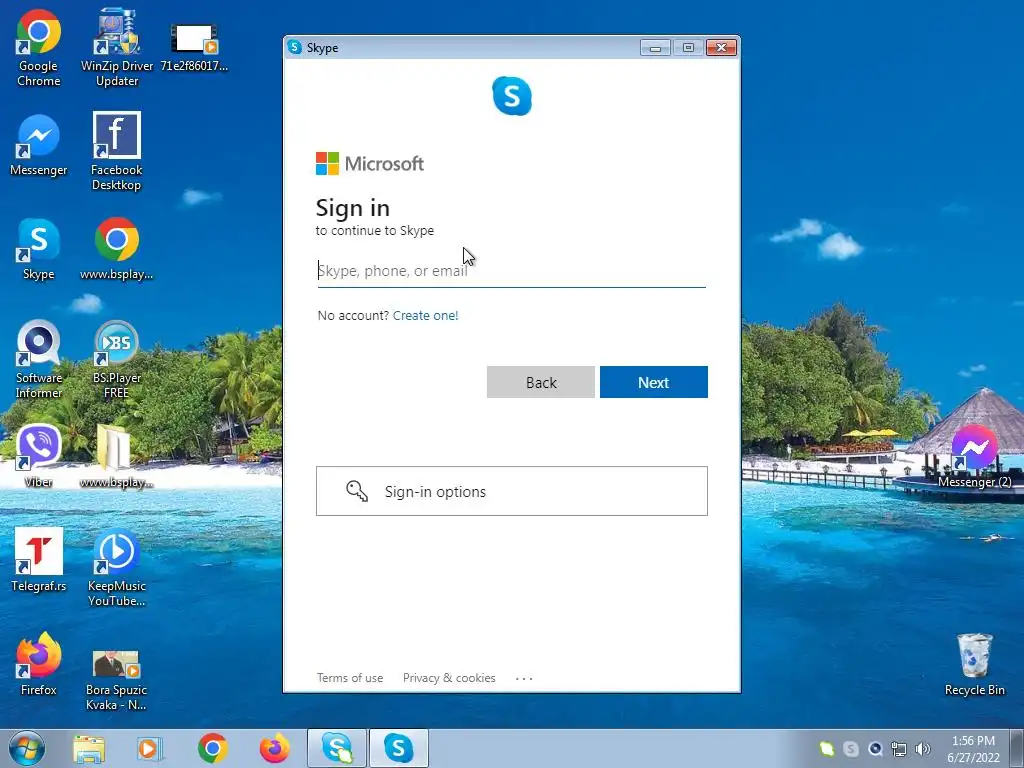
Task: Open the Create one! link
Action: pos(426,315)
